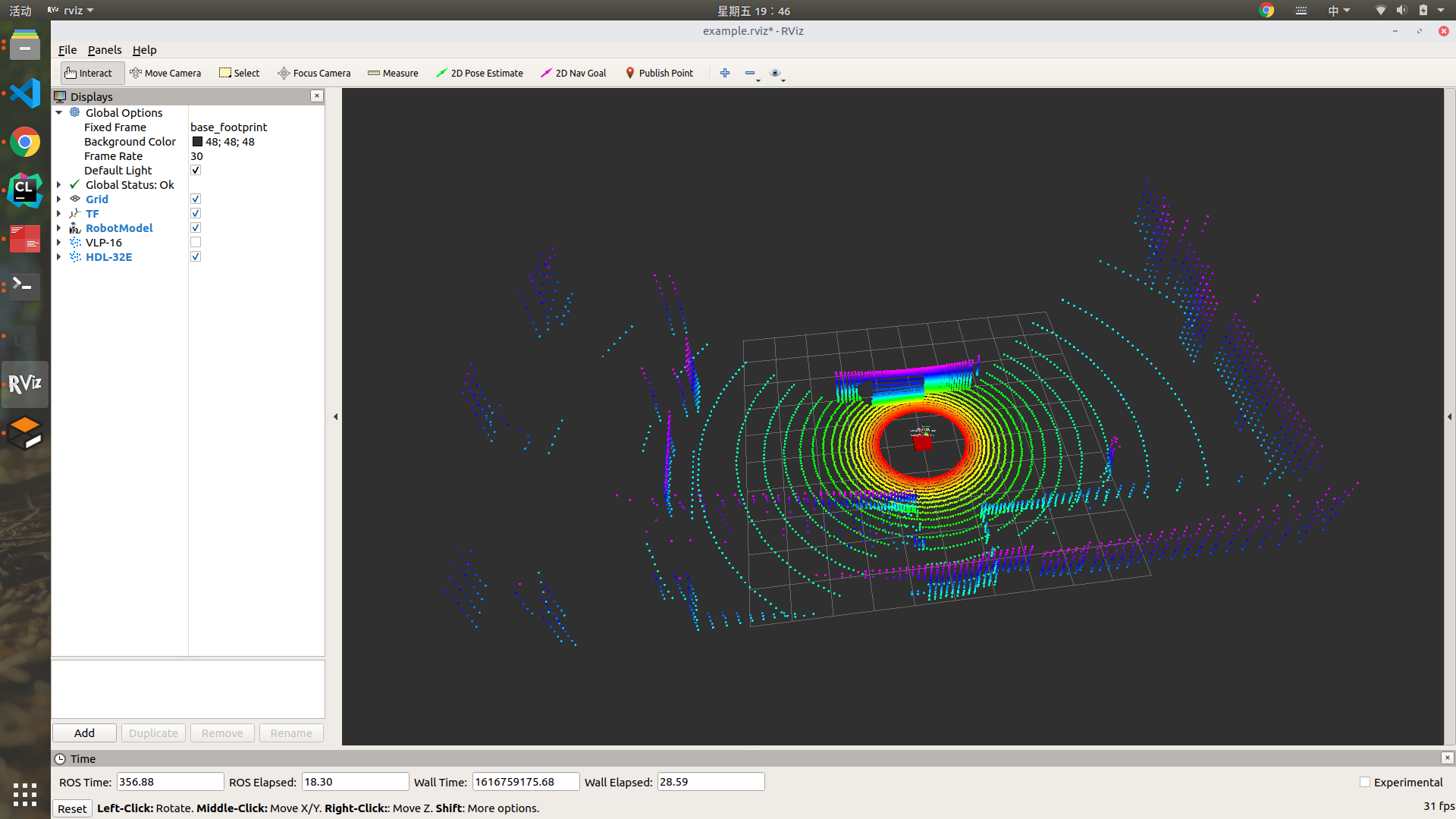Collapse the Global Options section
1456x819 pixels.
point(59,113)
